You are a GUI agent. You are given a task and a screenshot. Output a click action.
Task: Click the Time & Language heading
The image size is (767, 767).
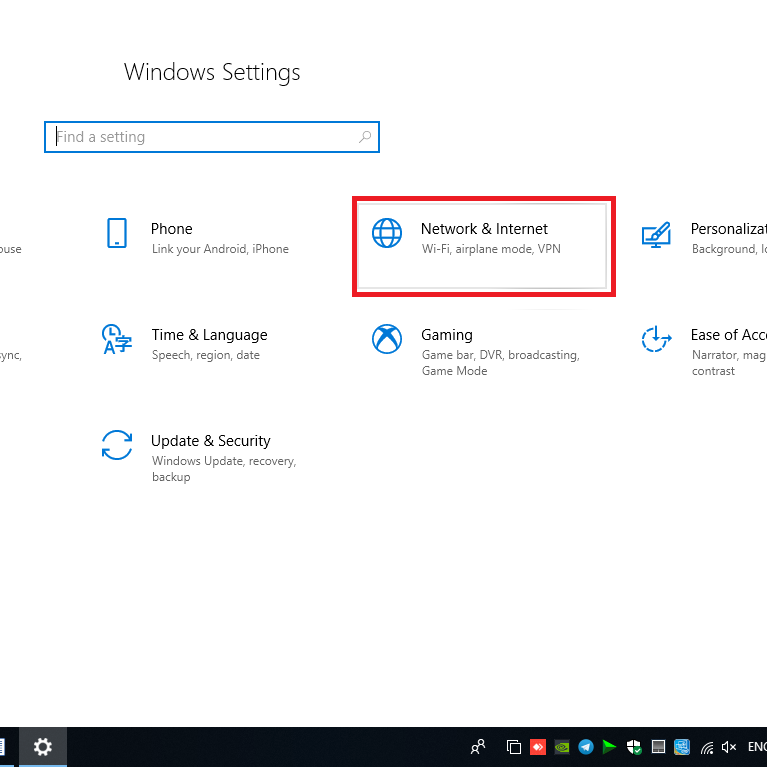(209, 335)
